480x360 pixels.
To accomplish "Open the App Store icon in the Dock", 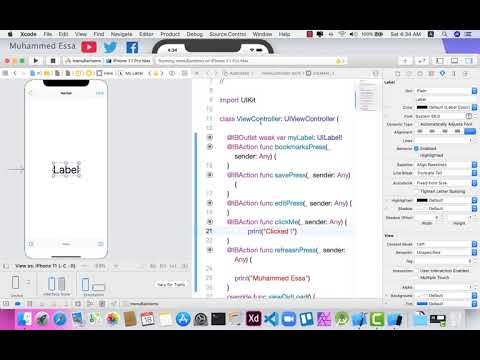I will pos(183,319).
